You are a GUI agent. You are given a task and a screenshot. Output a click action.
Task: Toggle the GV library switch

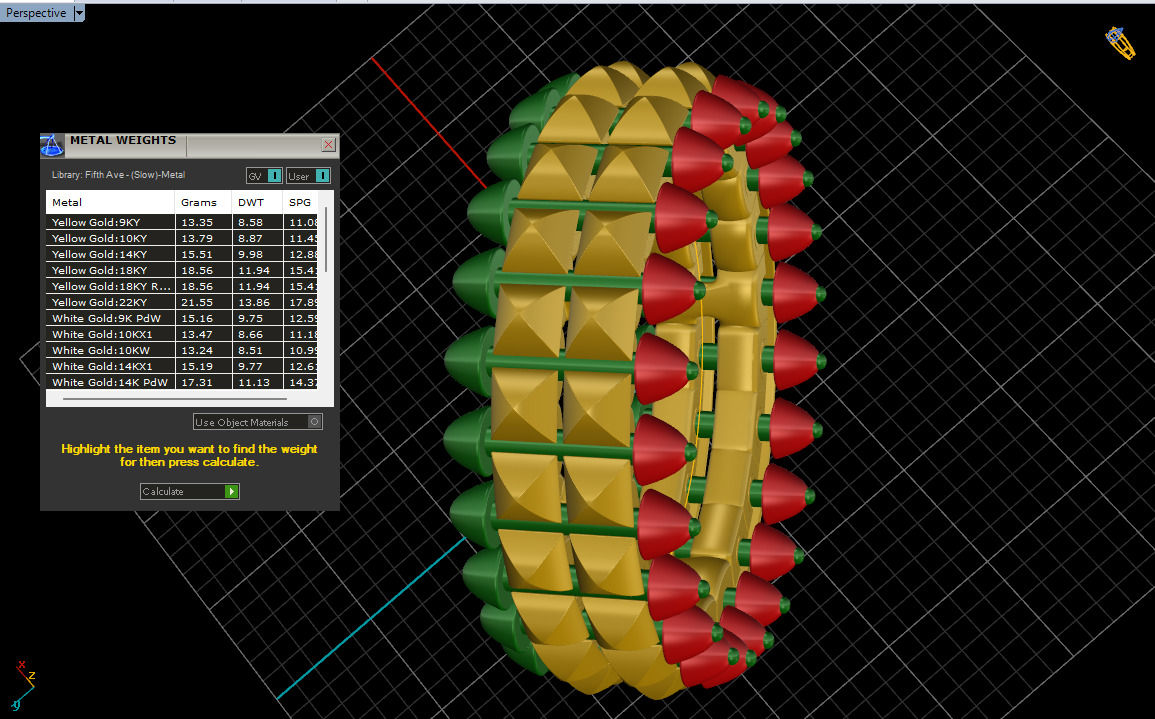pyautogui.click(x=264, y=175)
